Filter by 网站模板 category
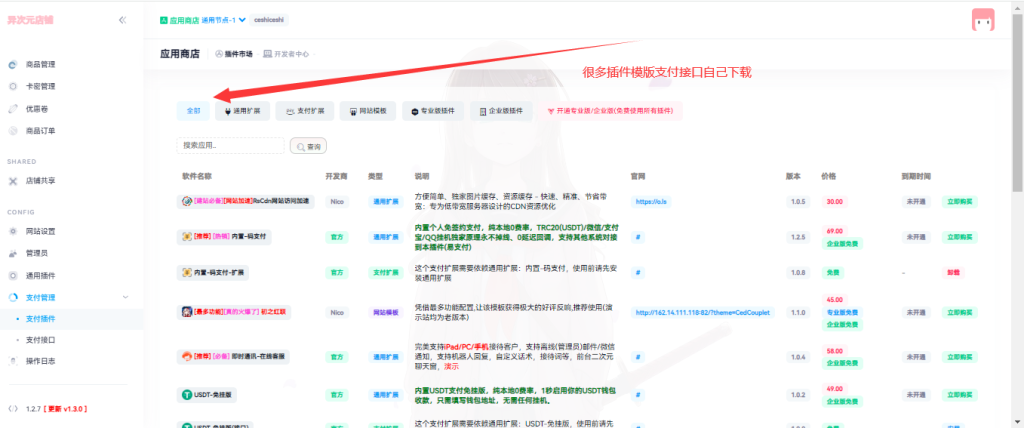Screen dimensions: 1024x428 click(368, 111)
